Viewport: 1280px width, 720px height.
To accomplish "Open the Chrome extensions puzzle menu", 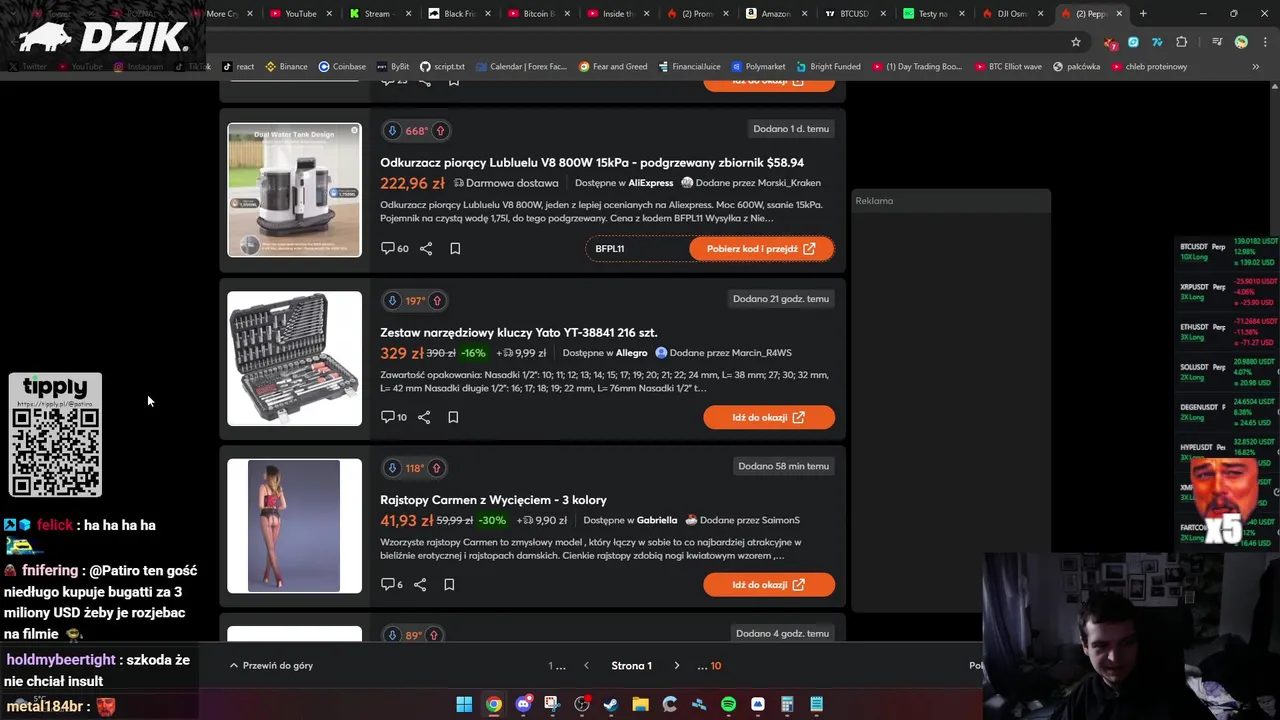I will (1182, 42).
